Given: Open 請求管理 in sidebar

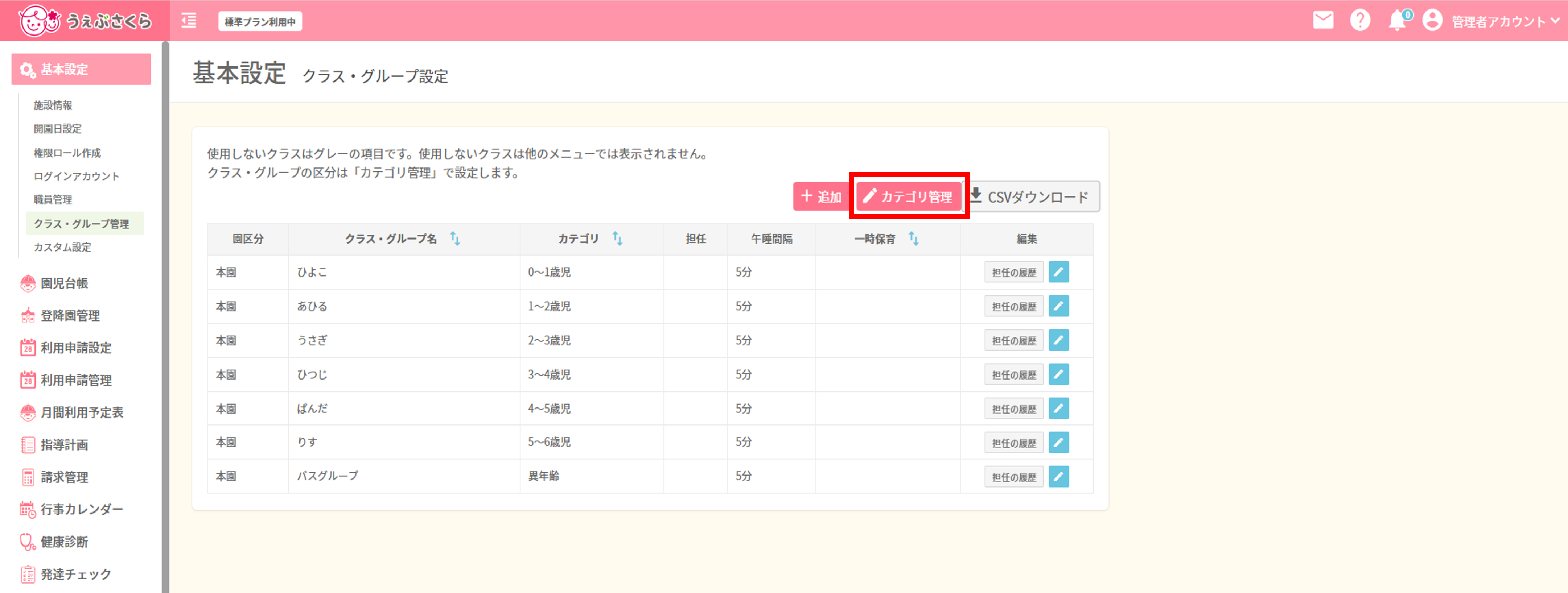Looking at the screenshot, I should 63,477.
